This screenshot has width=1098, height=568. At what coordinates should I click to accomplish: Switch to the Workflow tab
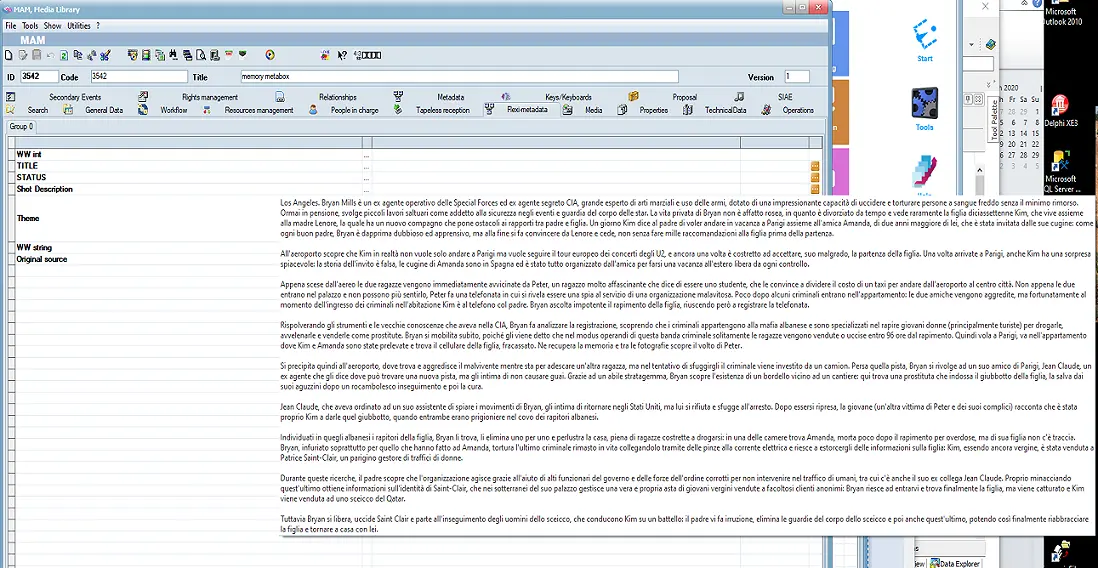(173, 110)
